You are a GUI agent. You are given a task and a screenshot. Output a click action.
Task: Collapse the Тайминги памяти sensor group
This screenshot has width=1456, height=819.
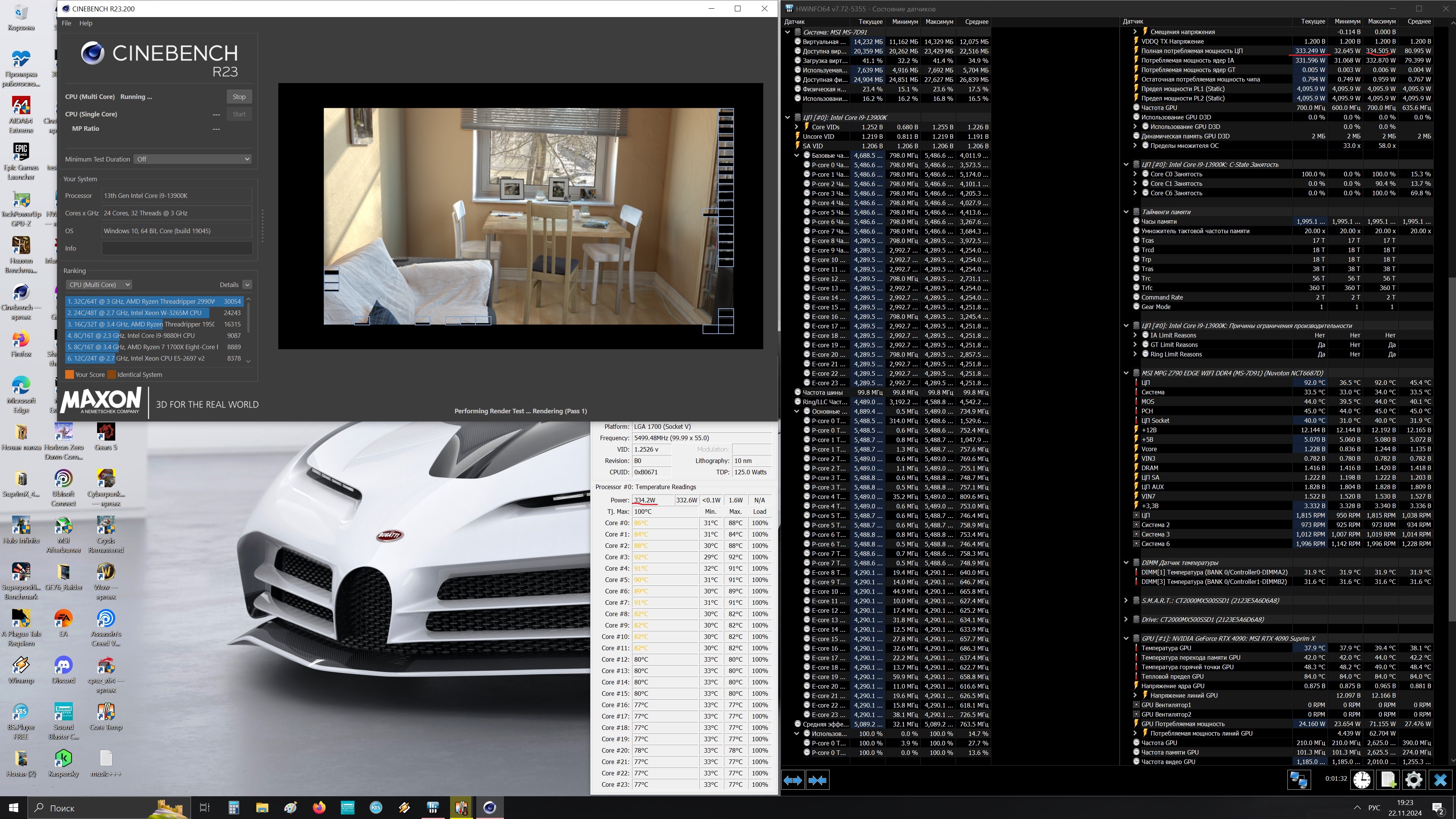pyautogui.click(x=1126, y=212)
